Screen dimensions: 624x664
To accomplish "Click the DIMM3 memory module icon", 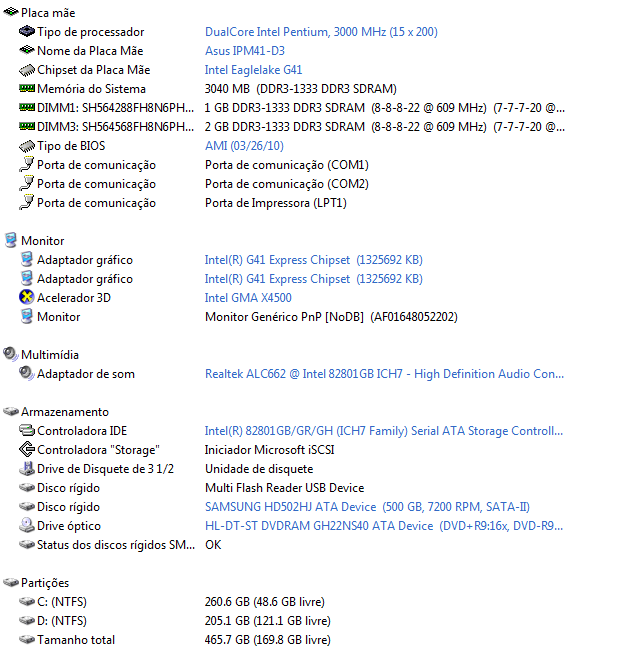I will click(27, 127).
